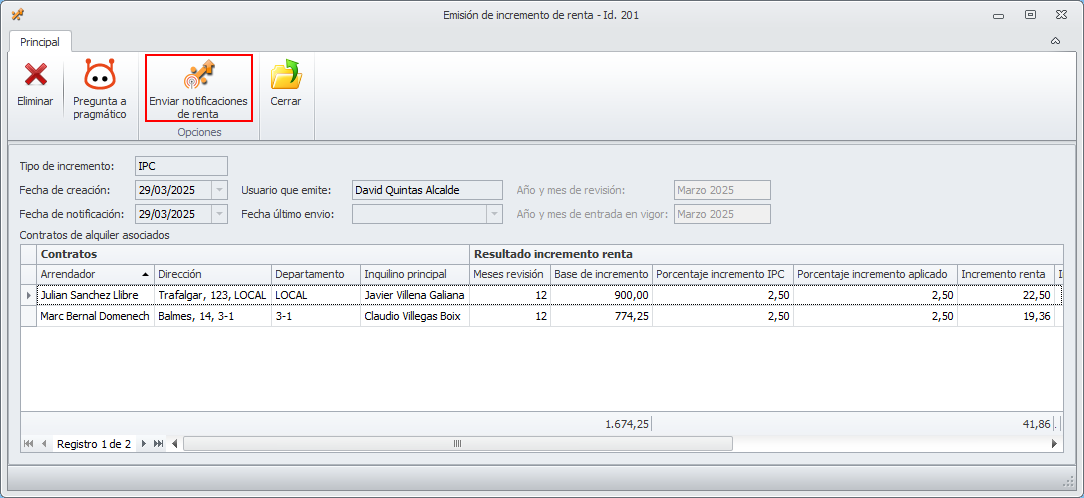Collapse the ribbon with the chevron
1084x498 pixels.
1056,42
